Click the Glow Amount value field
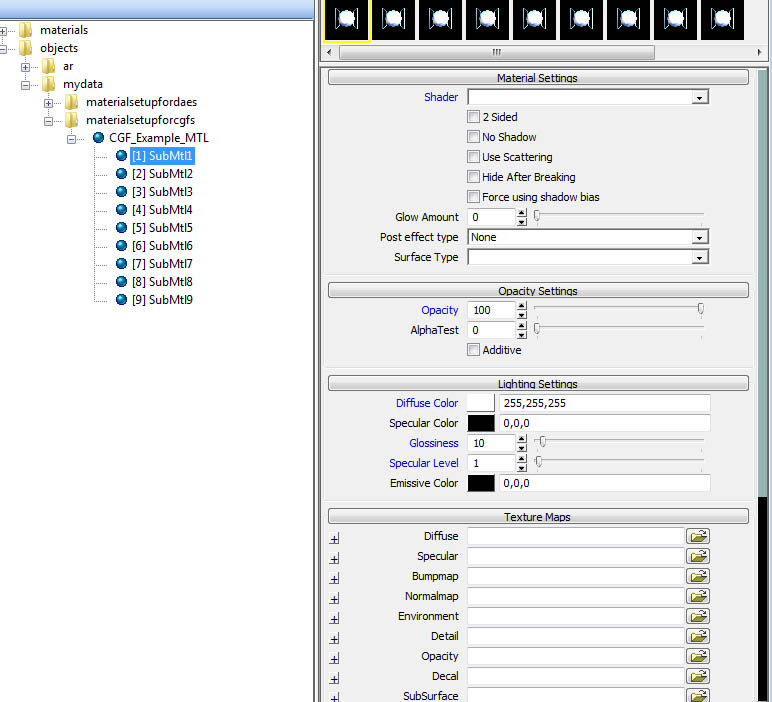Viewport: 772px width, 702px height. point(491,217)
